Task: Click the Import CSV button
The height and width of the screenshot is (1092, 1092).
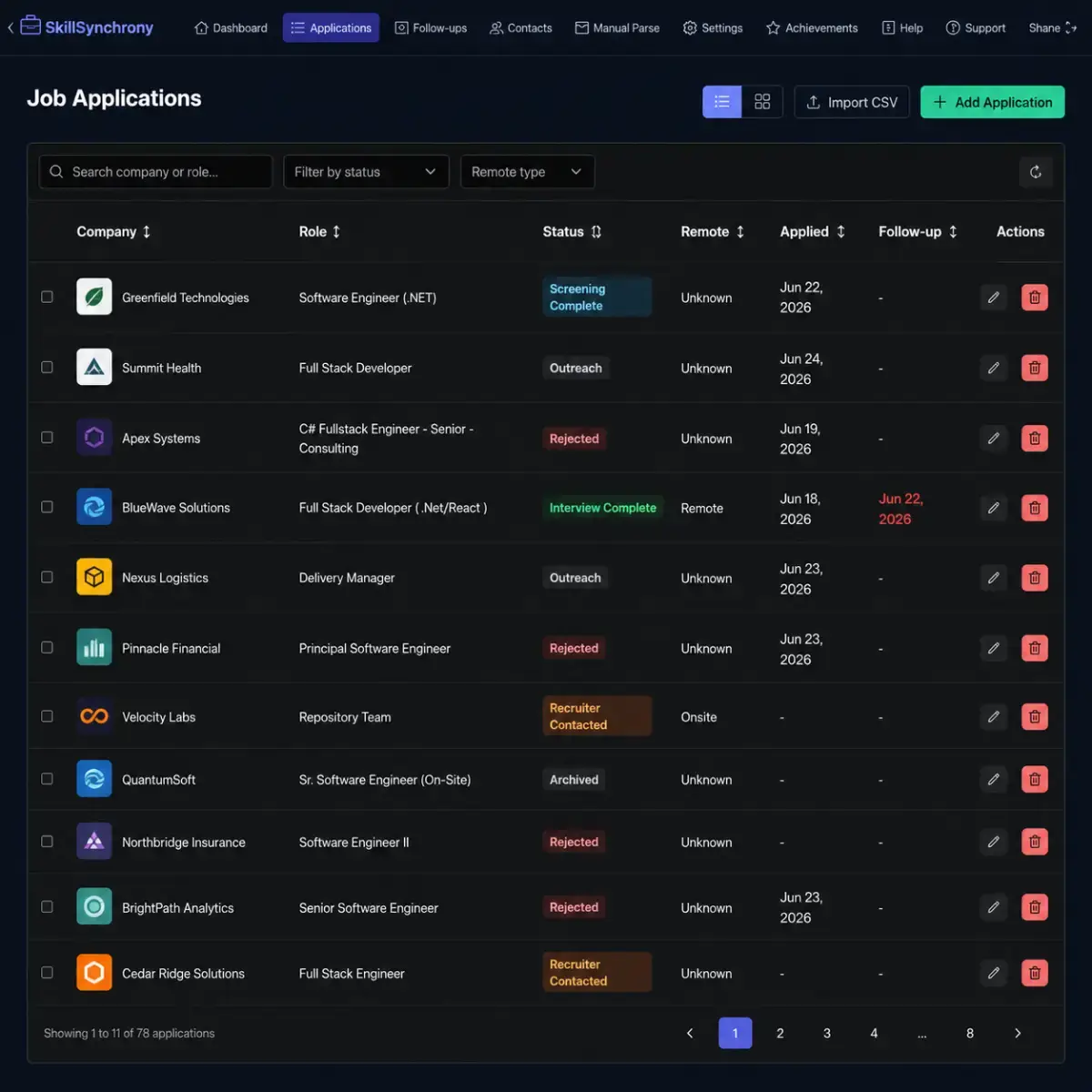Action: (852, 102)
